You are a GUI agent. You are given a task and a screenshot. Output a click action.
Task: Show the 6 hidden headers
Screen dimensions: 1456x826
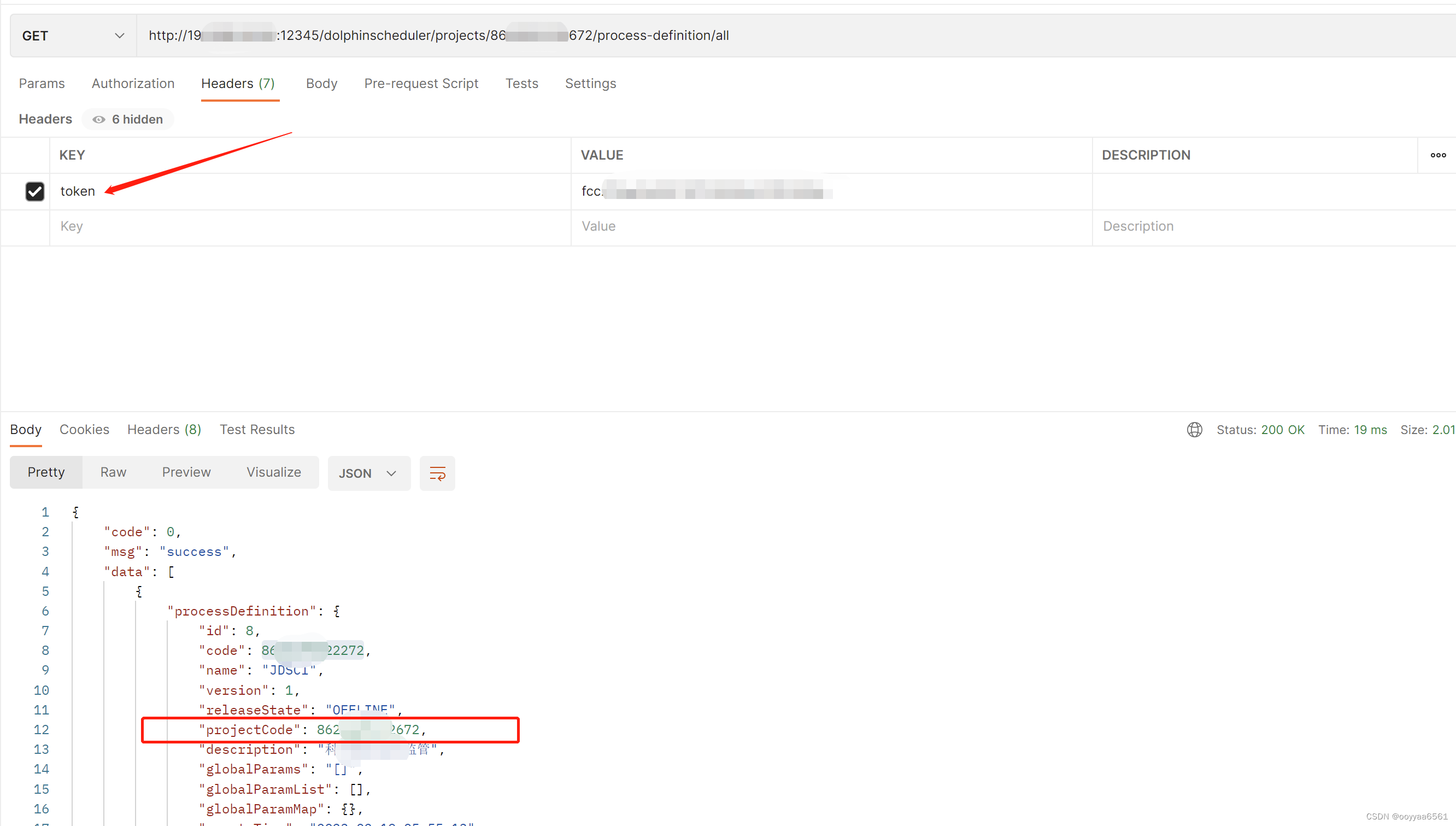[128, 119]
